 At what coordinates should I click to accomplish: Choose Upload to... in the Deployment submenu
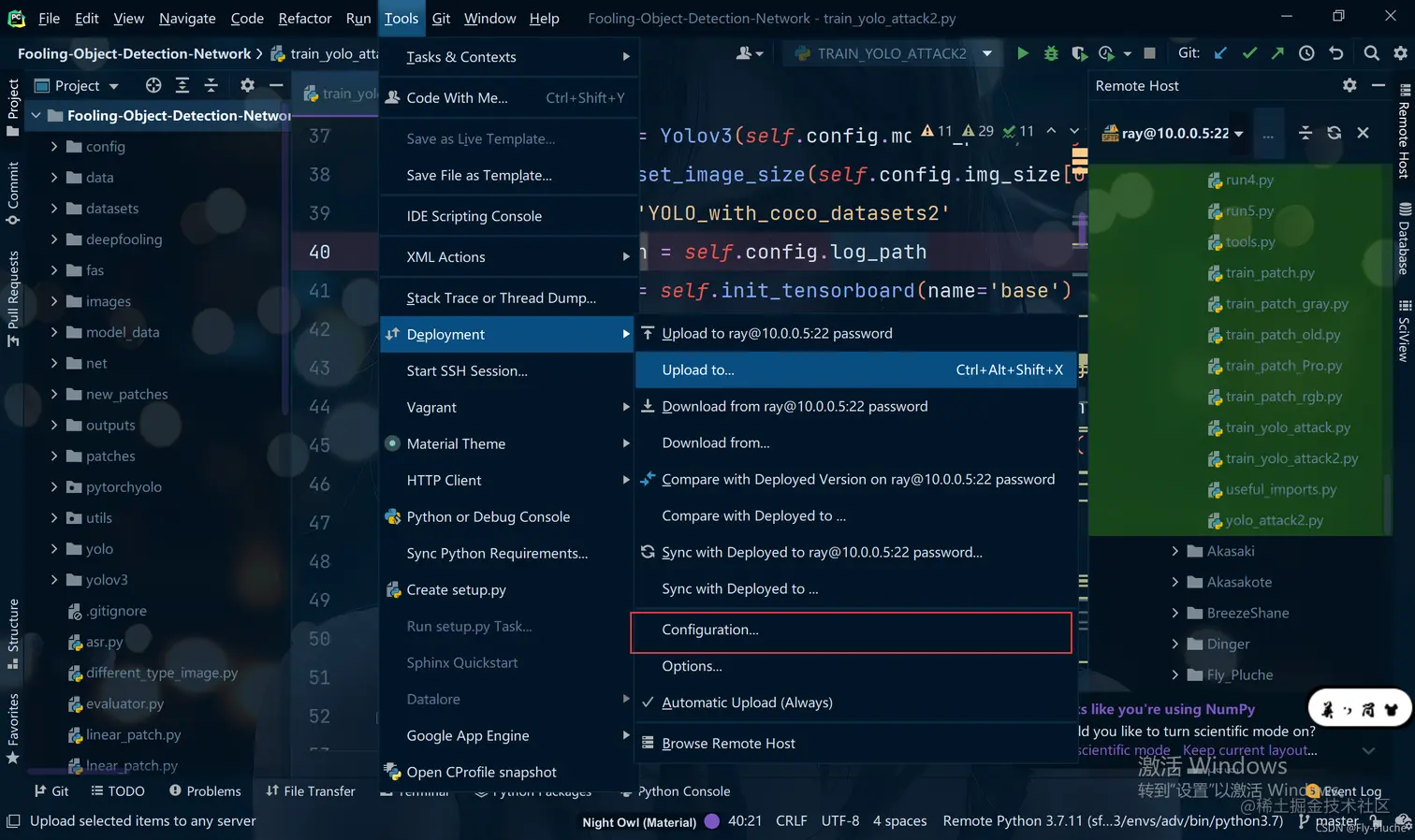(x=856, y=369)
